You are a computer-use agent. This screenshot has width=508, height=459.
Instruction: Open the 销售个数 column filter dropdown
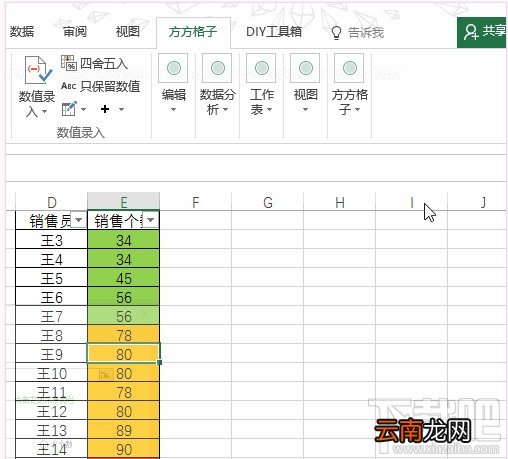[151, 220]
